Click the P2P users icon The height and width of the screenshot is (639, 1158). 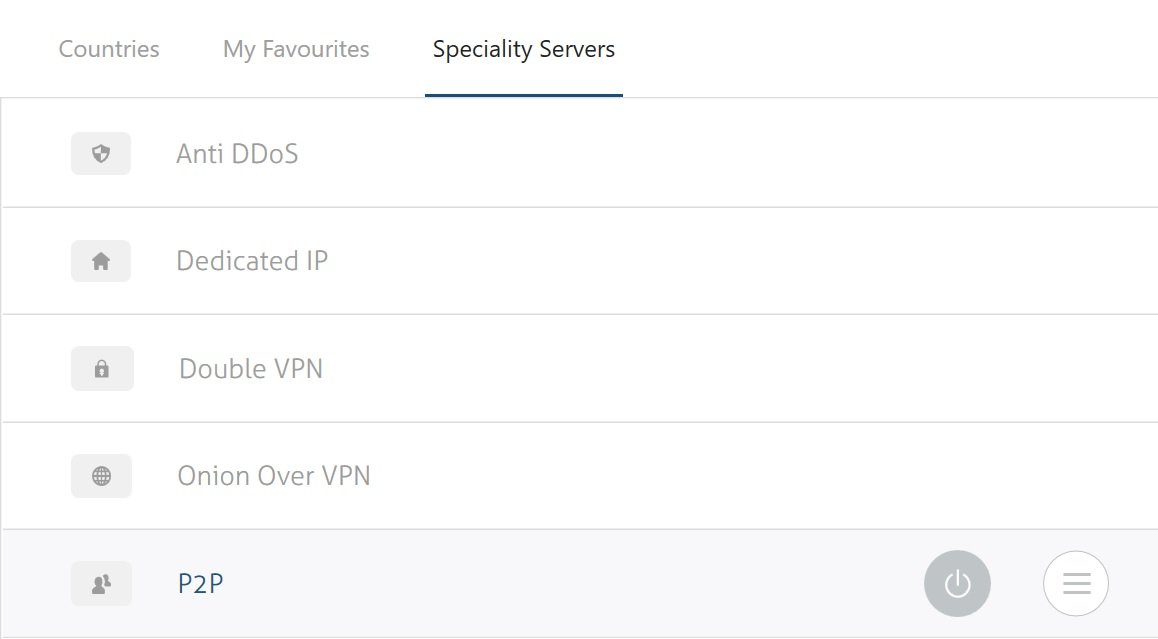coord(101,584)
